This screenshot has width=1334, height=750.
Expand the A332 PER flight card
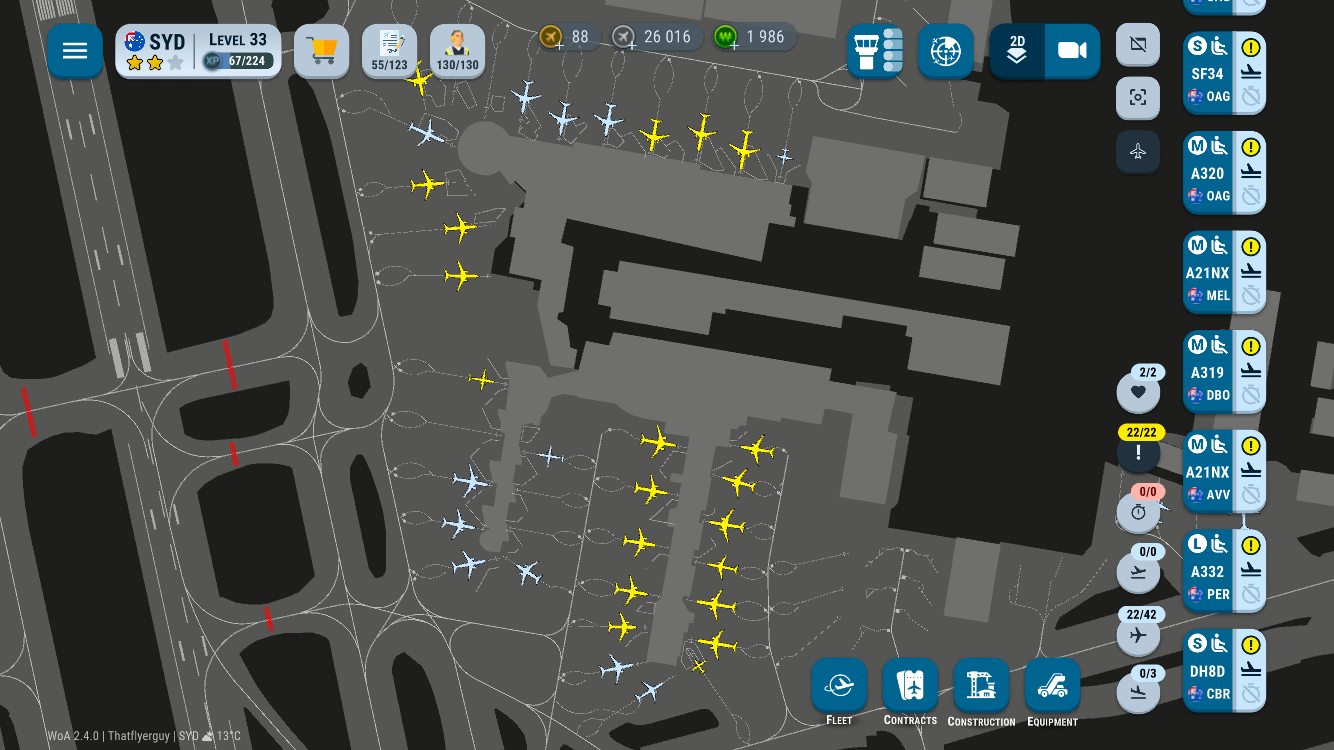coord(1208,571)
